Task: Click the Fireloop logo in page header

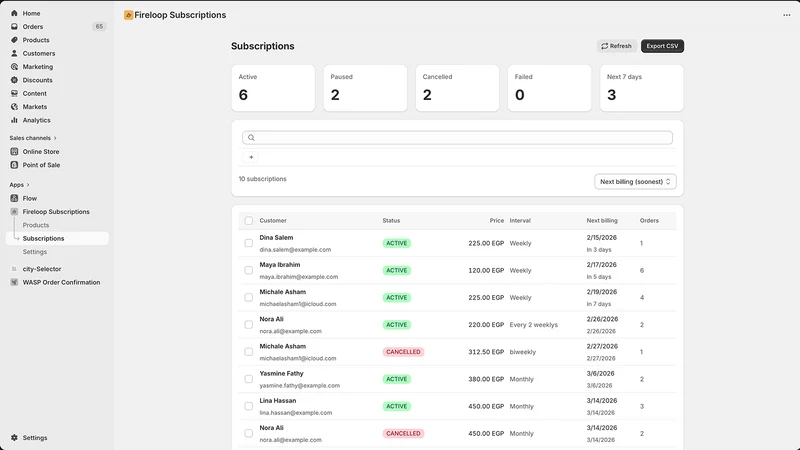Action: click(x=129, y=15)
